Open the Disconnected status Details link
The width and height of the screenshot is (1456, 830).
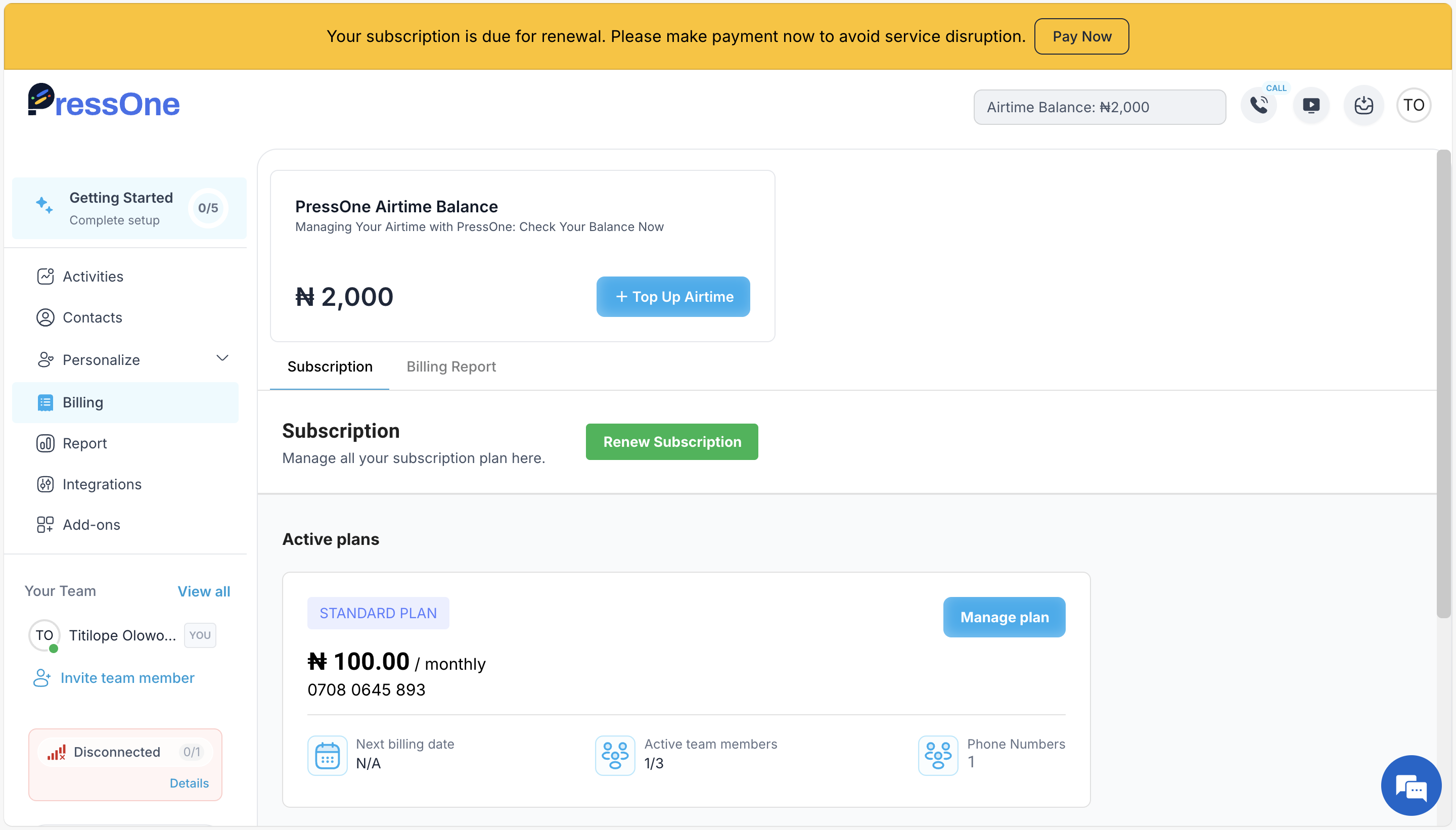(x=189, y=783)
